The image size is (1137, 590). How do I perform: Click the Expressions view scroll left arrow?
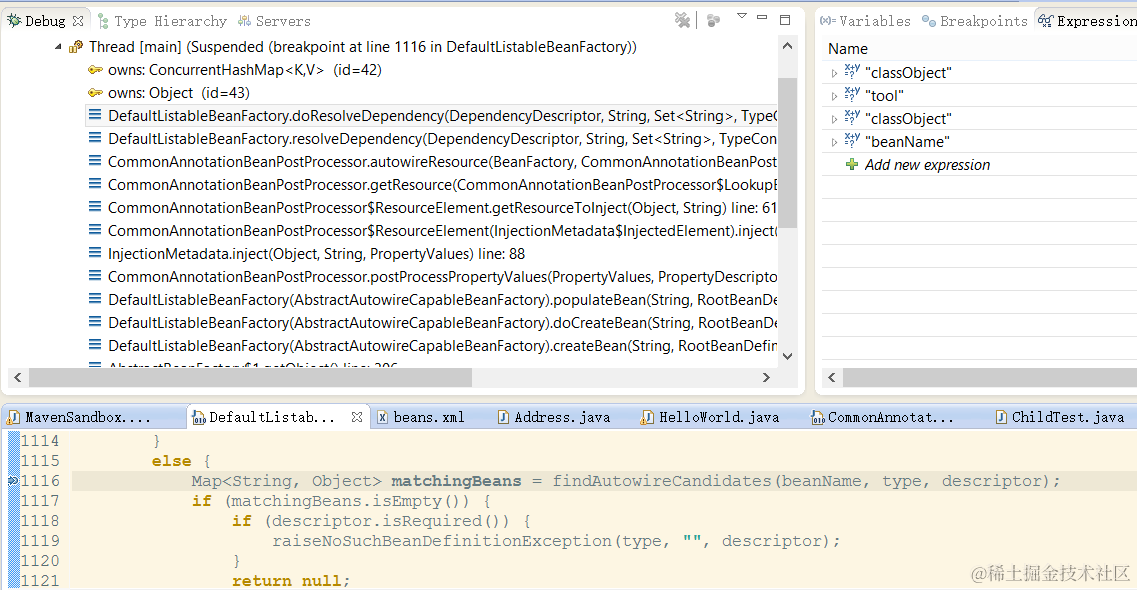[x=832, y=378]
